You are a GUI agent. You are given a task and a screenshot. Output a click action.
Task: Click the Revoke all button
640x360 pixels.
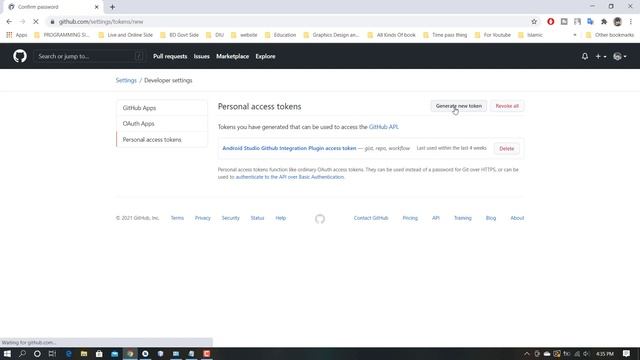pos(507,106)
